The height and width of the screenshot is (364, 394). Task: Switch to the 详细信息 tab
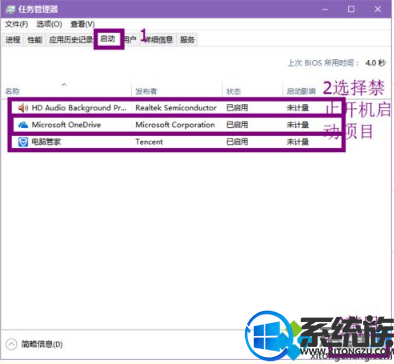[159, 40]
